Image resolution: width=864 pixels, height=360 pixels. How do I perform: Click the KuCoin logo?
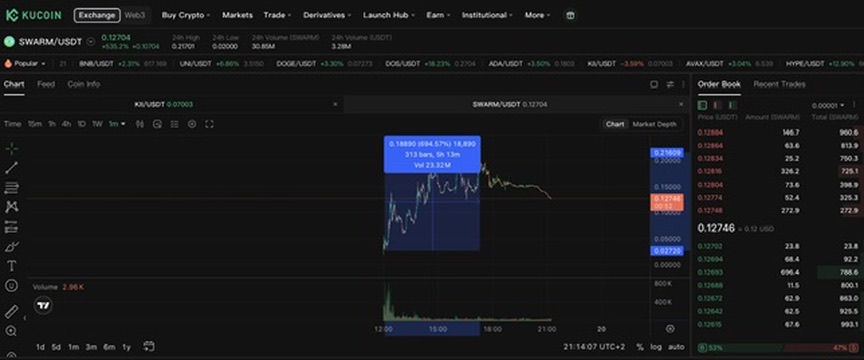tap(34, 15)
